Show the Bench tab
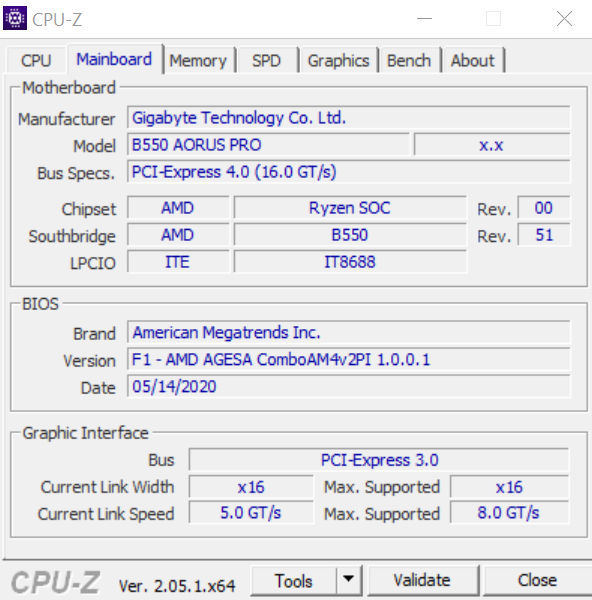This screenshot has height=600, width=592. (409, 60)
